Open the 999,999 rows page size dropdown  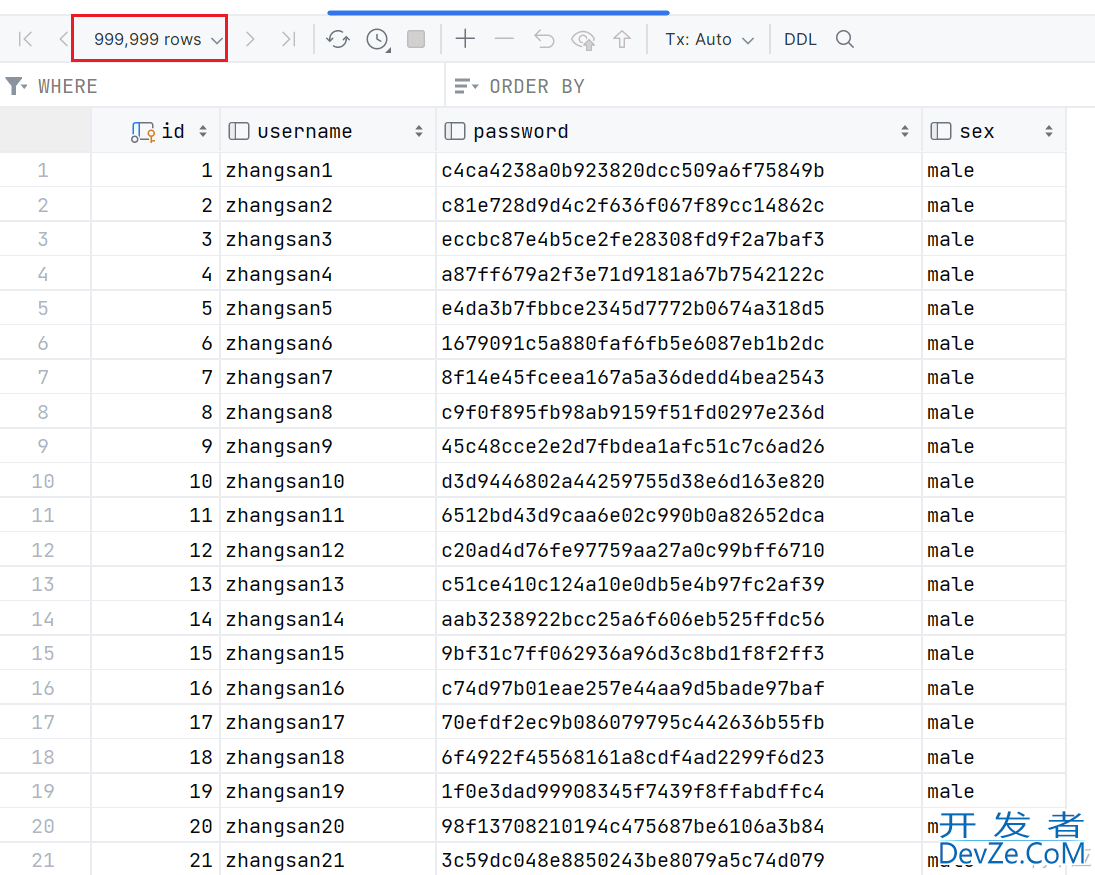(158, 39)
